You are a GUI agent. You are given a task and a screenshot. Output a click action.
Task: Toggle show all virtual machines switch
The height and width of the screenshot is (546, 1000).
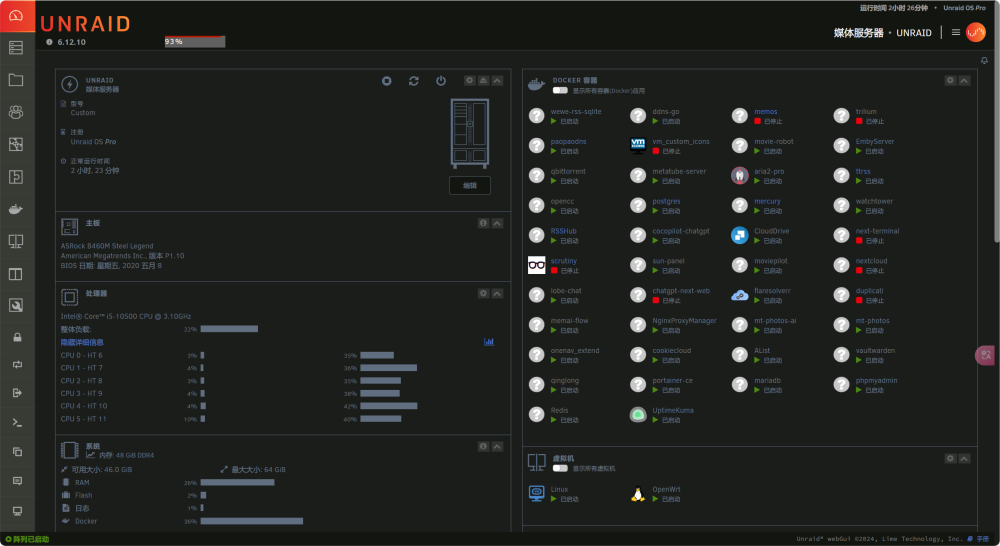(x=560, y=468)
